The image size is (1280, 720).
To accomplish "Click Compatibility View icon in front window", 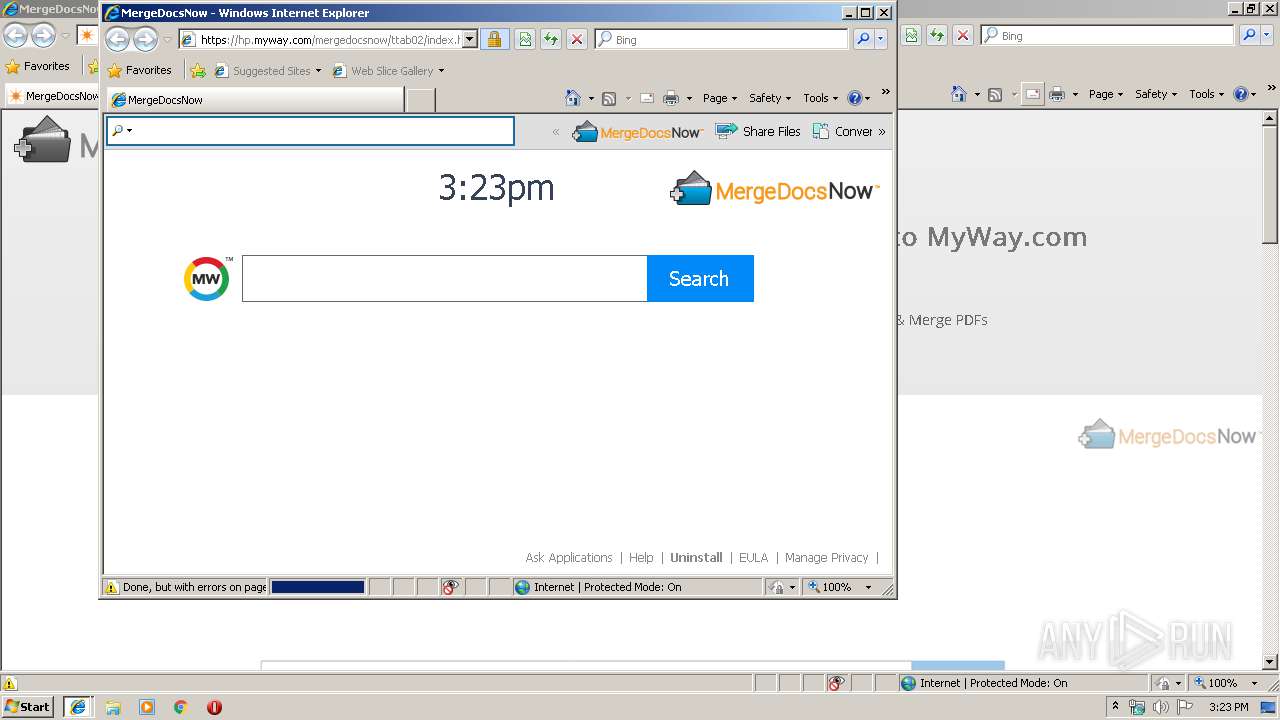I will tap(525, 40).
